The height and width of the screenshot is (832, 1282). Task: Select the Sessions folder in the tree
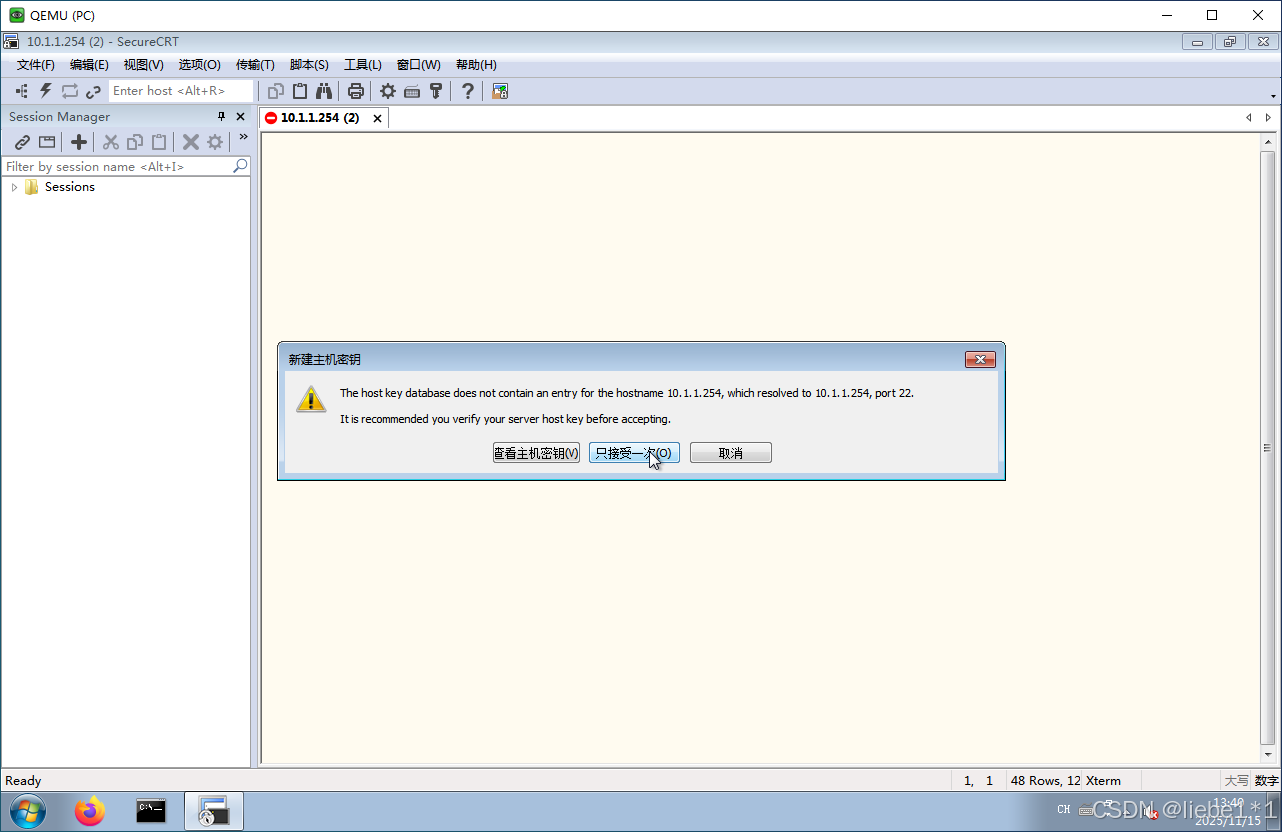coord(60,187)
